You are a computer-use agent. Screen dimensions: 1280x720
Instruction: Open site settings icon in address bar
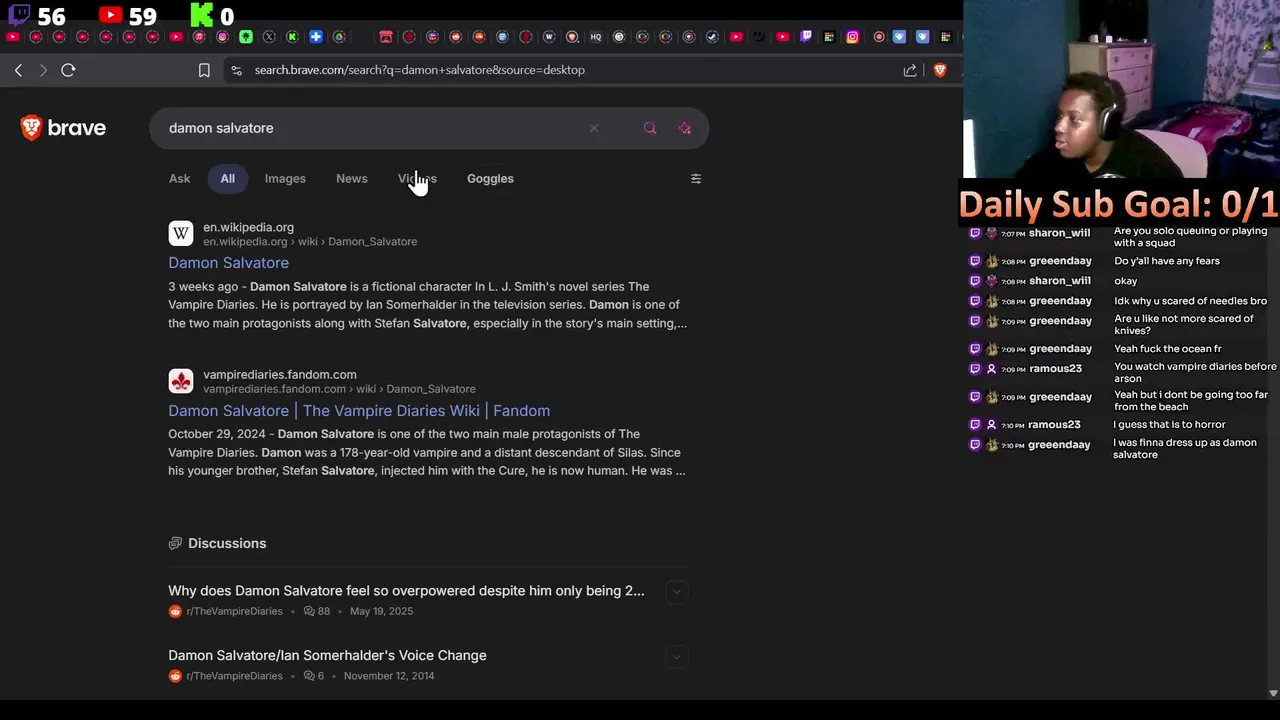tap(236, 70)
